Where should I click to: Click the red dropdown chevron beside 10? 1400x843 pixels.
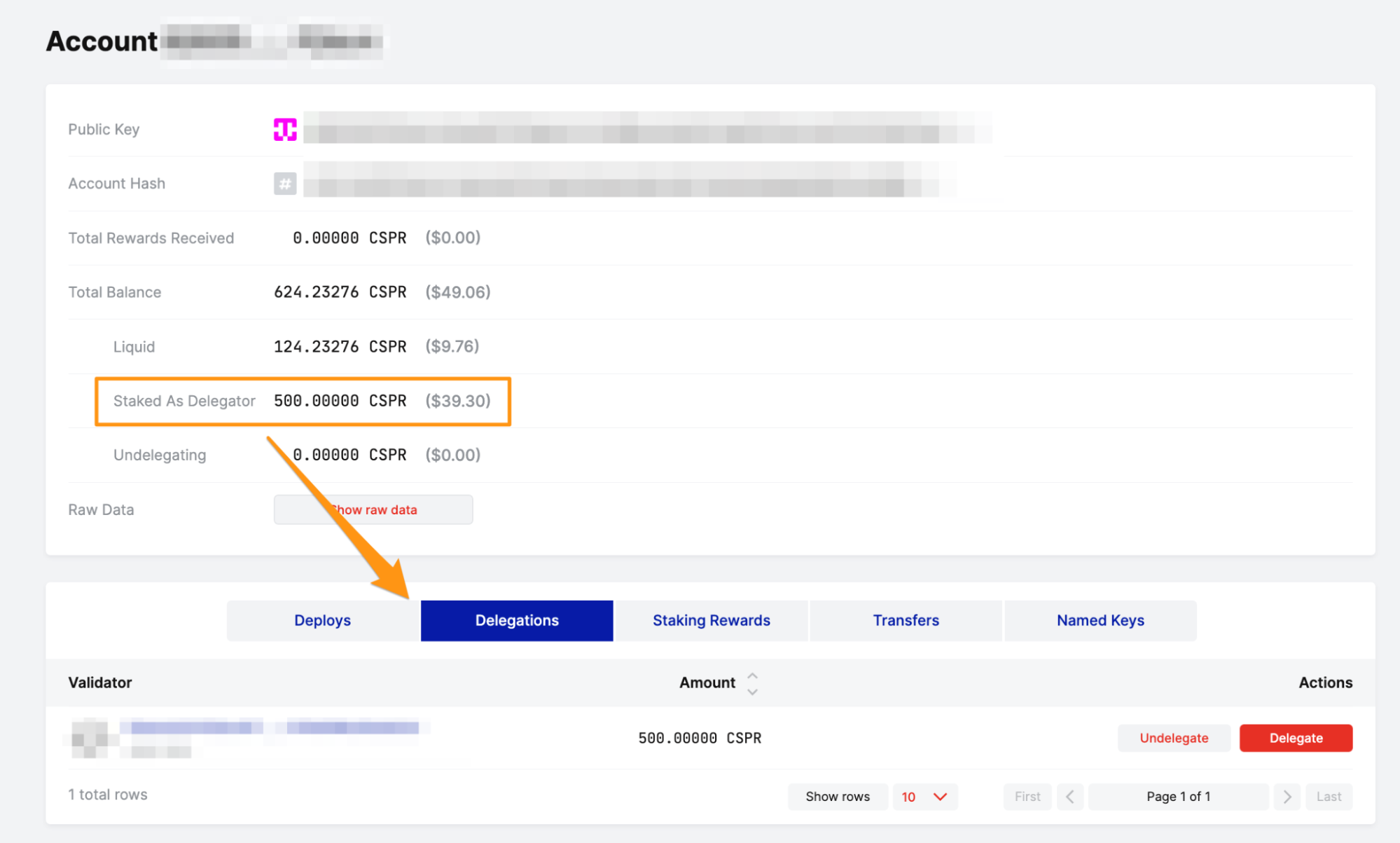coord(941,797)
